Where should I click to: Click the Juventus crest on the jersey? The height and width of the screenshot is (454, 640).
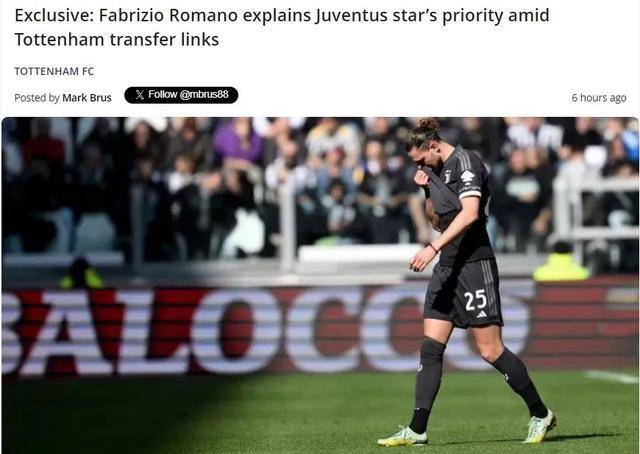(448, 176)
